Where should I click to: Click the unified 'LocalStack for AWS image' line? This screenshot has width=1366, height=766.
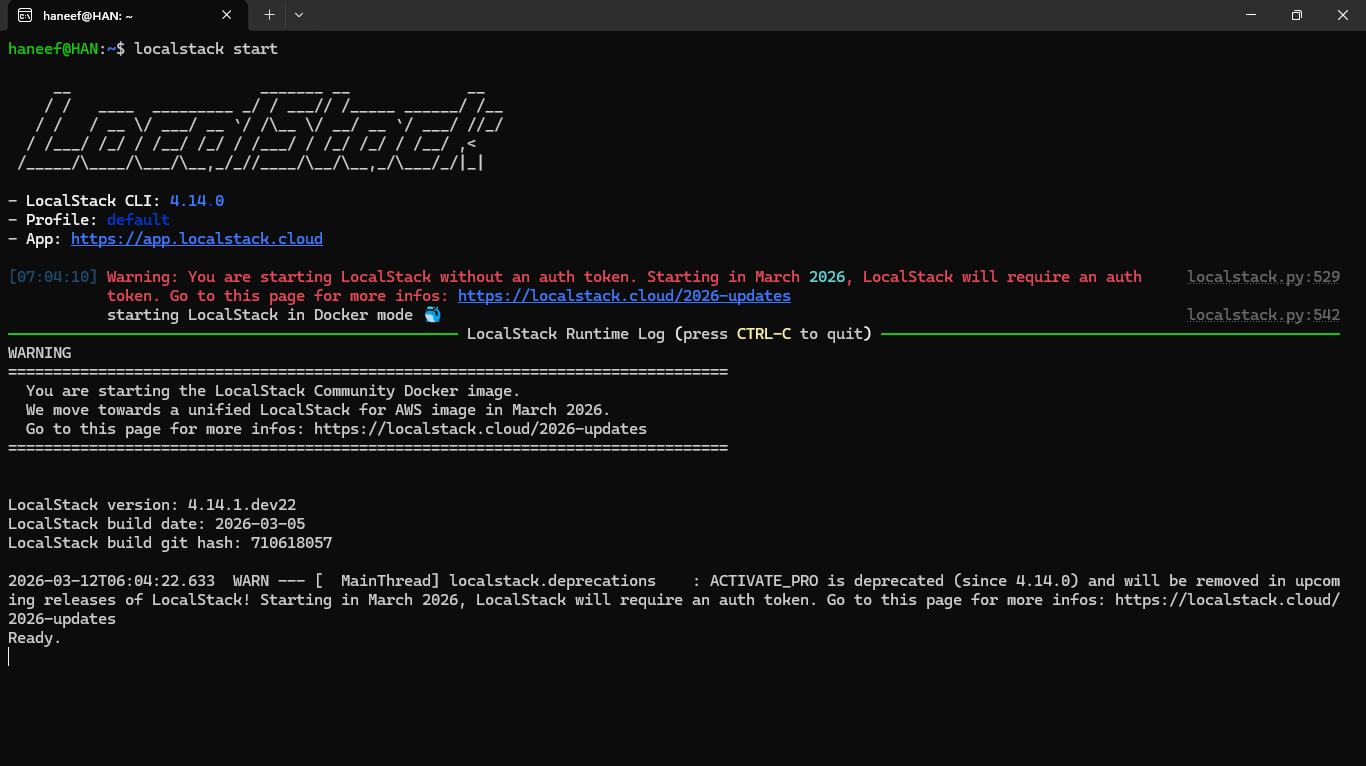pos(318,410)
